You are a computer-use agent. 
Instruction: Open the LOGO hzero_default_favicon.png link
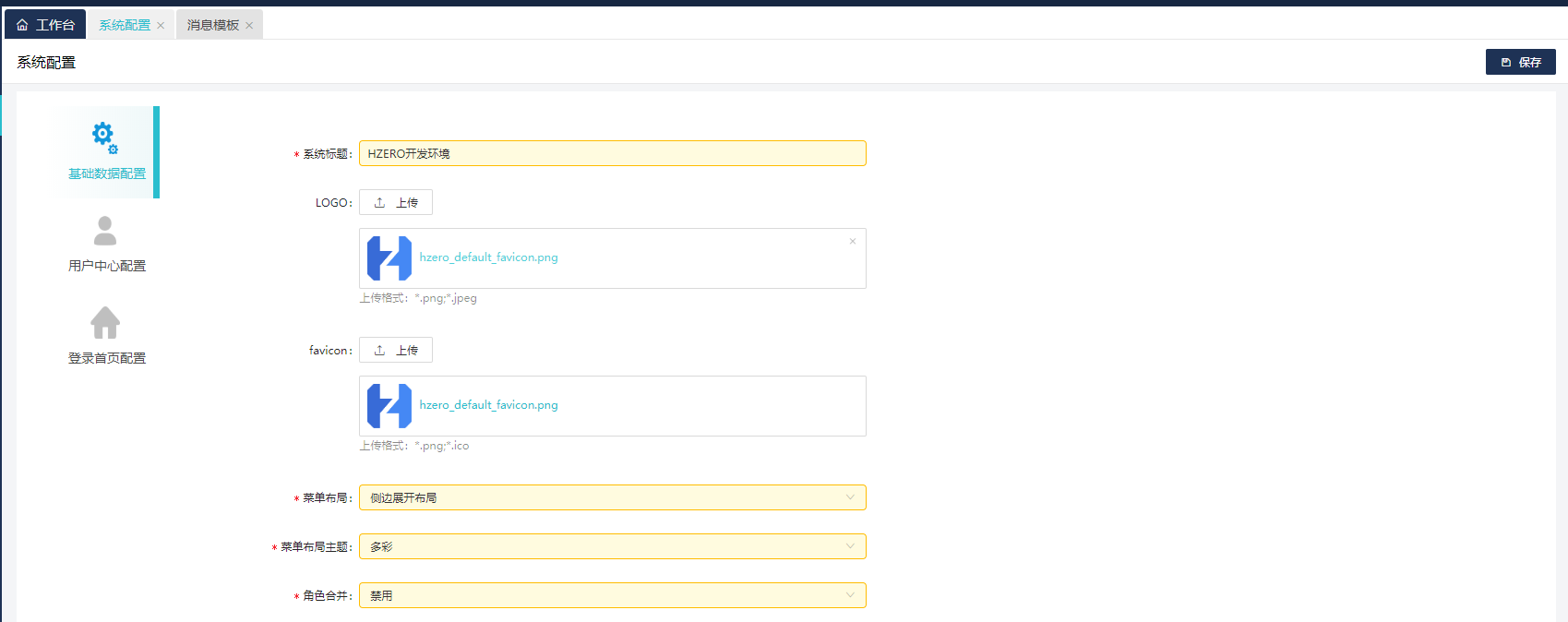(x=488, y=257)
